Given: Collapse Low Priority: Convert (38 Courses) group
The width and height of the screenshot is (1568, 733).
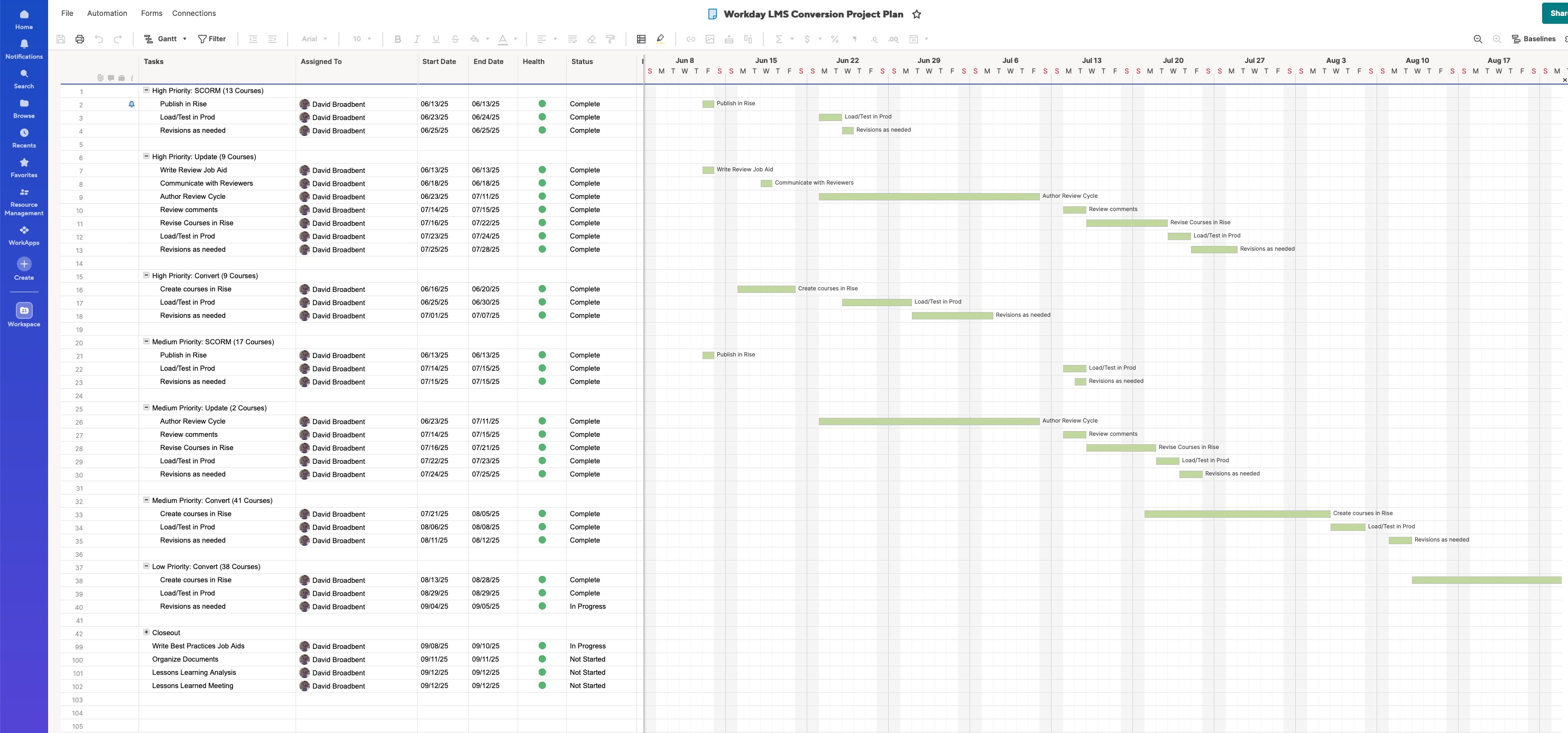Looking at the screenshot, I should pos(146,566).
